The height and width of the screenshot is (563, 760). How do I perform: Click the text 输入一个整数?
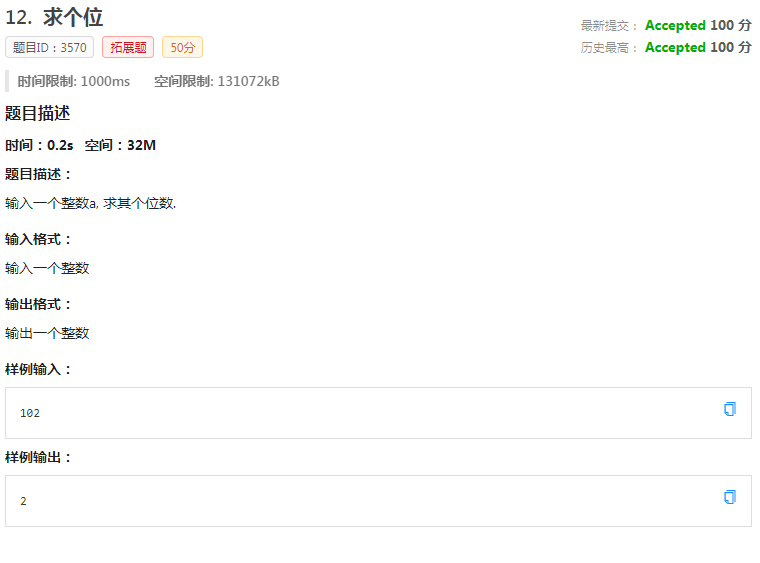(47, 268)
